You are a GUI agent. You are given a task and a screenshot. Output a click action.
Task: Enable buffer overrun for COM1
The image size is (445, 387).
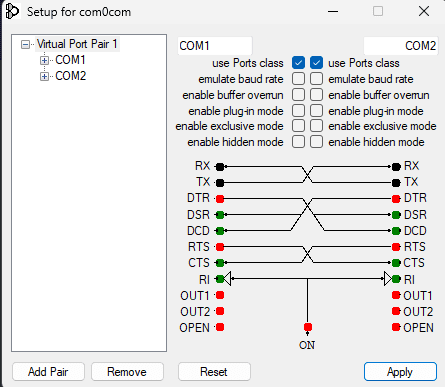pyautogui.click(x=298, y=95)
